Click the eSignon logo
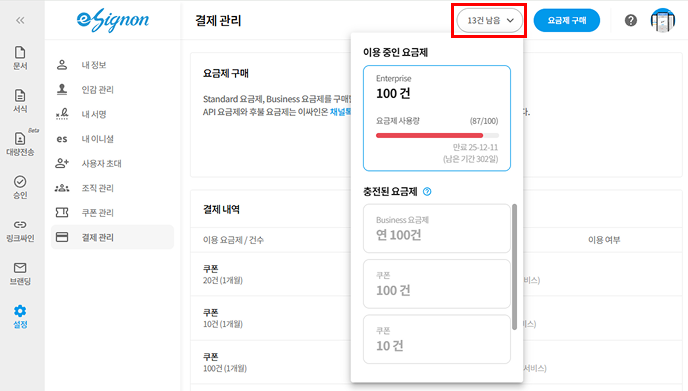688x391 pixels. pos(113,20)
